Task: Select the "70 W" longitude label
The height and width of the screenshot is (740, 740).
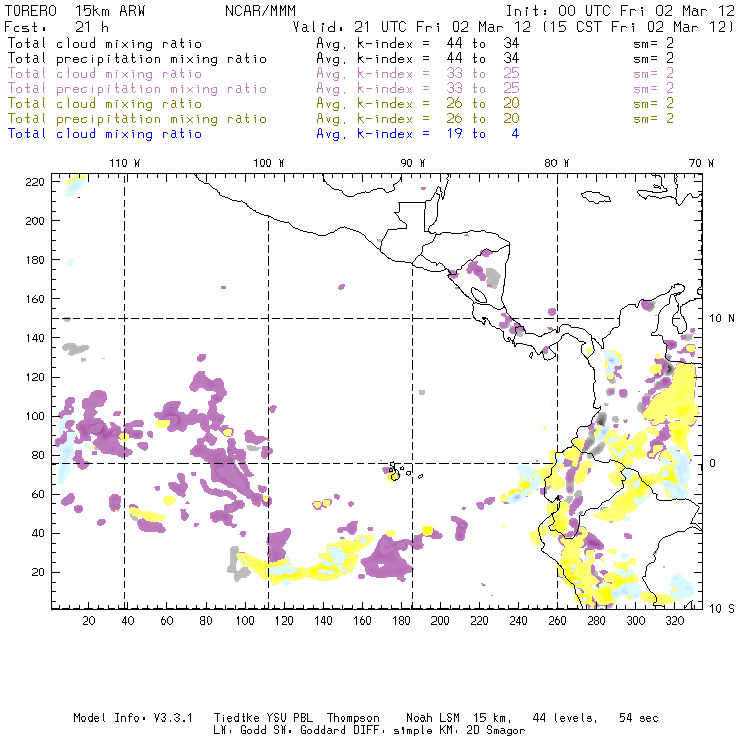Action: pos(701,163)
